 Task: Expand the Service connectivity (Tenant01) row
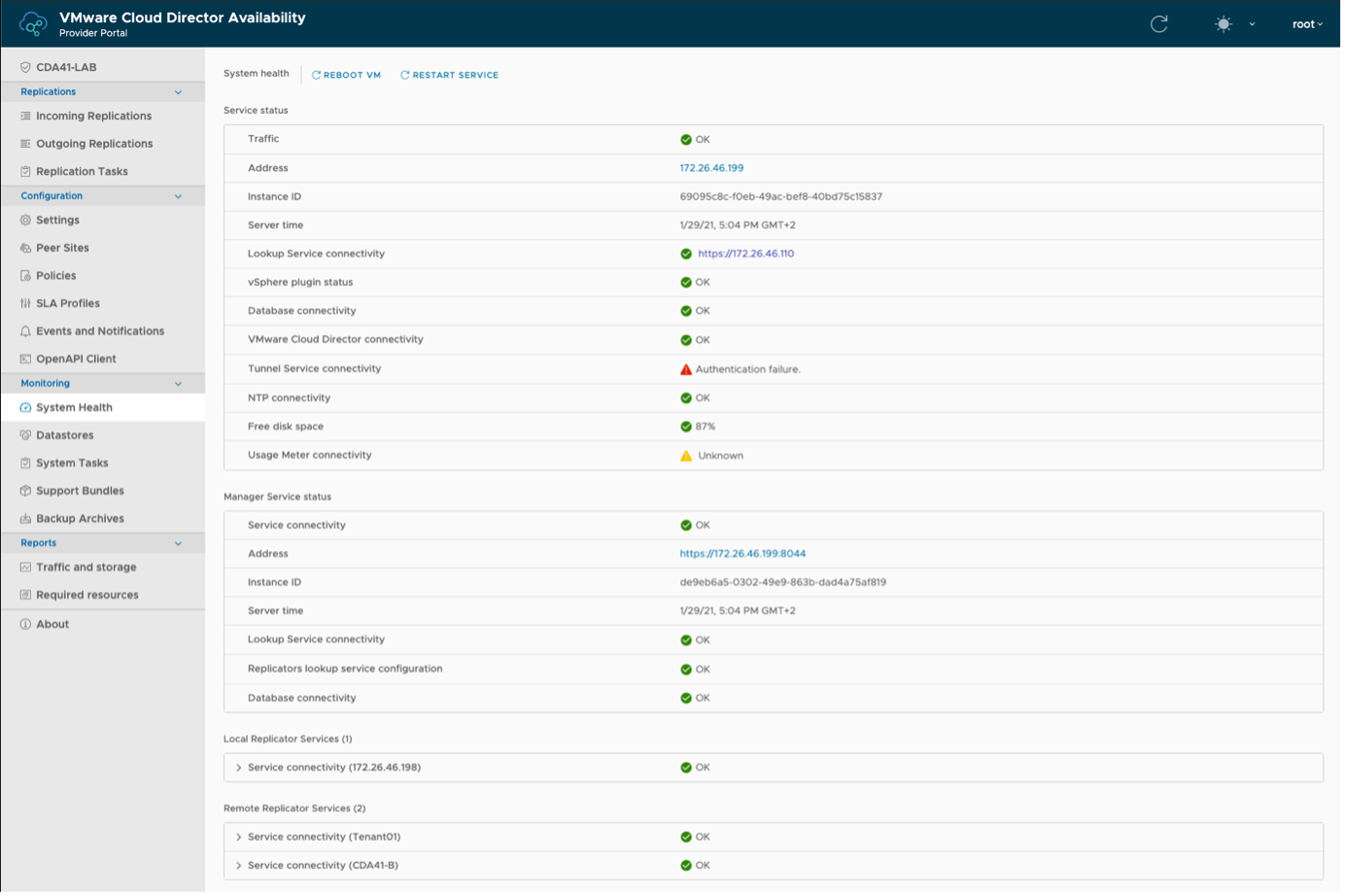239,837
